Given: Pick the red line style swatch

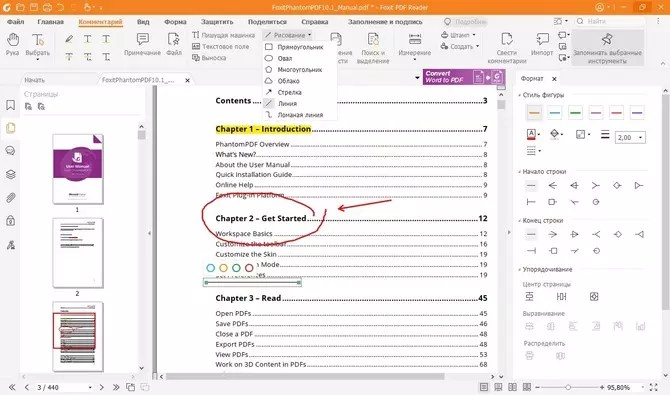Looking at the screenshot, I should click(616, 113).
